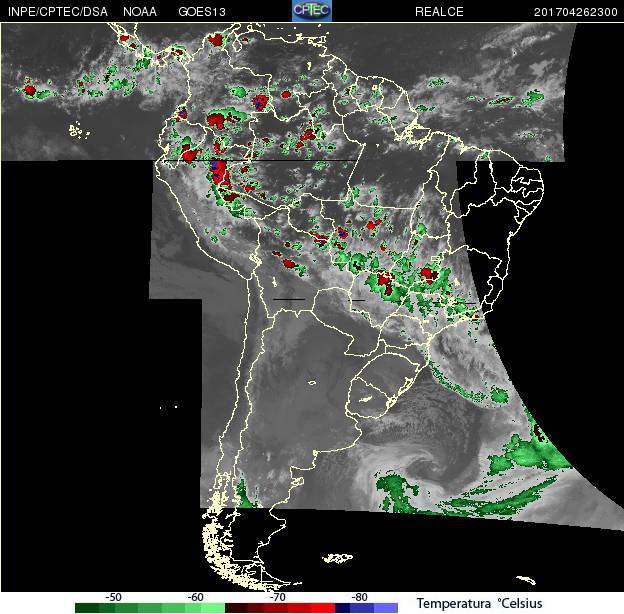Pick the bright red segment of the color bar

tap(323, 608)
